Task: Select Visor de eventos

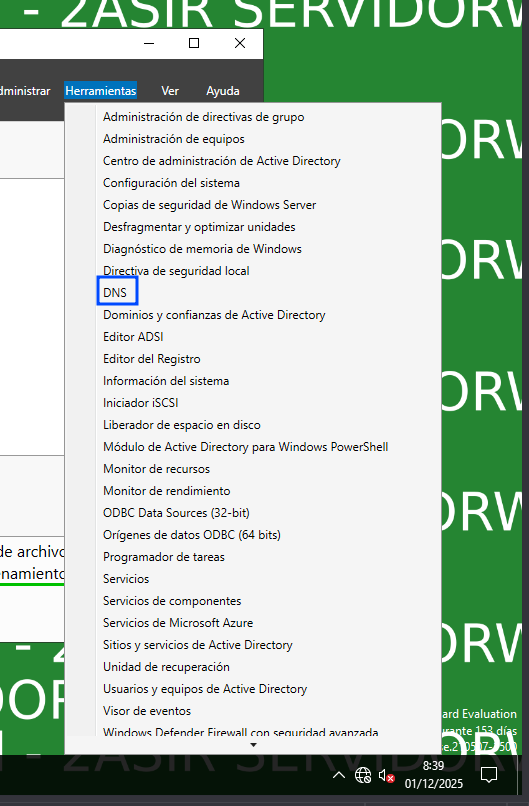Action: pos(147,711)
